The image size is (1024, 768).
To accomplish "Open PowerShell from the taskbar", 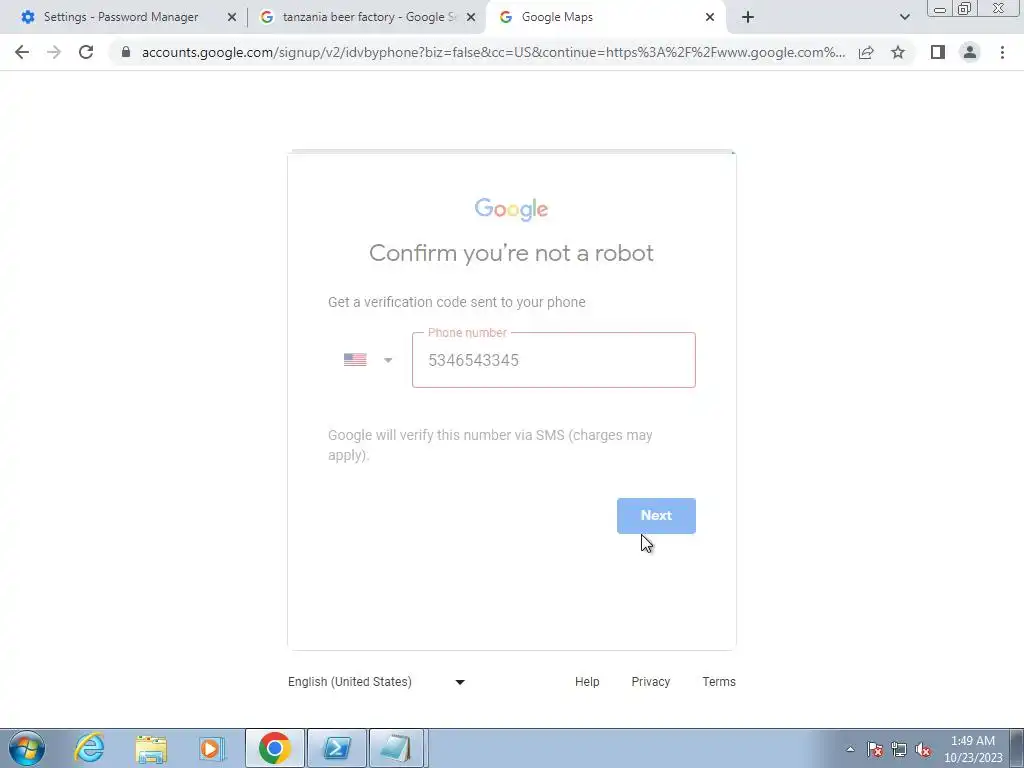I will (337, 748).
